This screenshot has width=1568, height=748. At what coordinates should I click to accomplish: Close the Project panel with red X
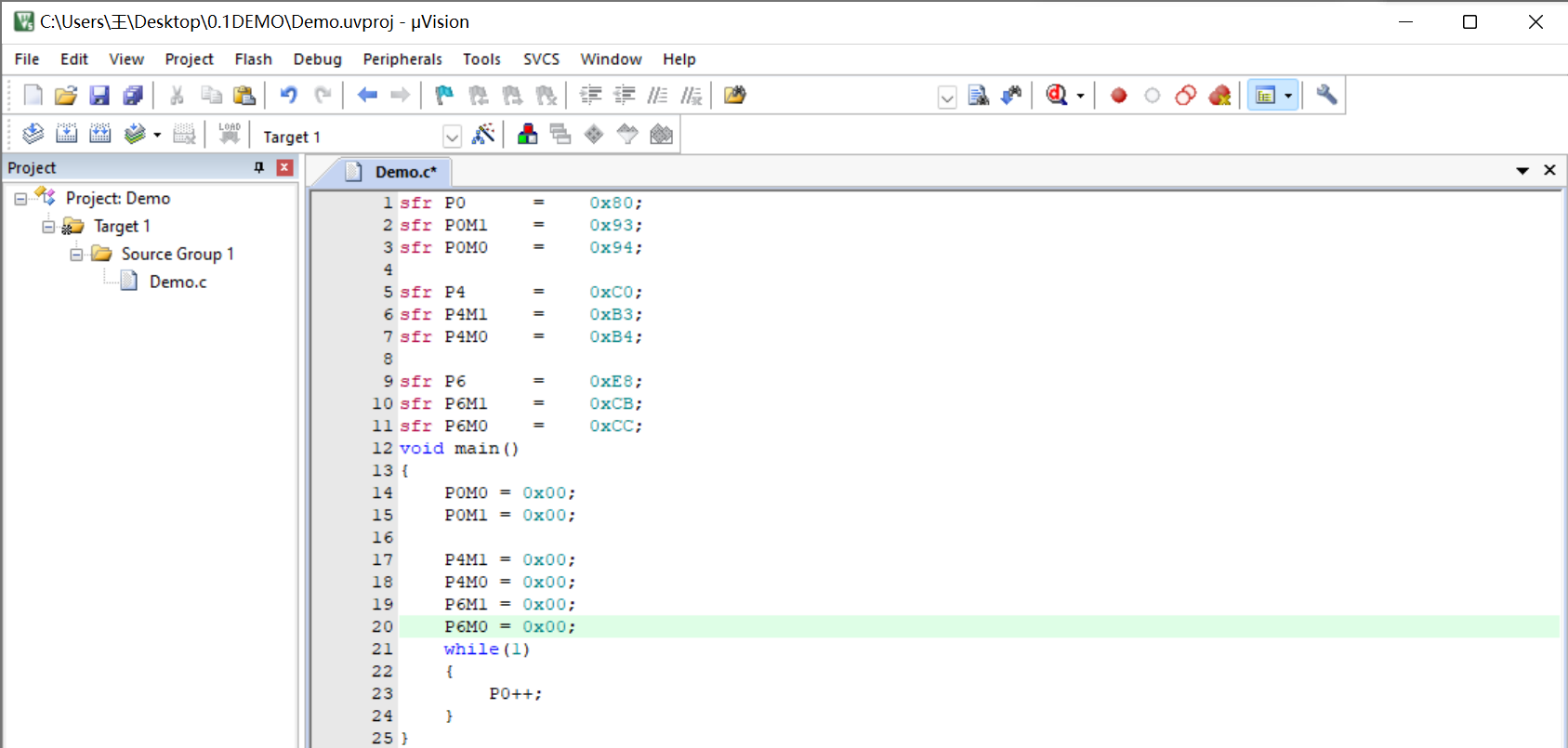285,167
